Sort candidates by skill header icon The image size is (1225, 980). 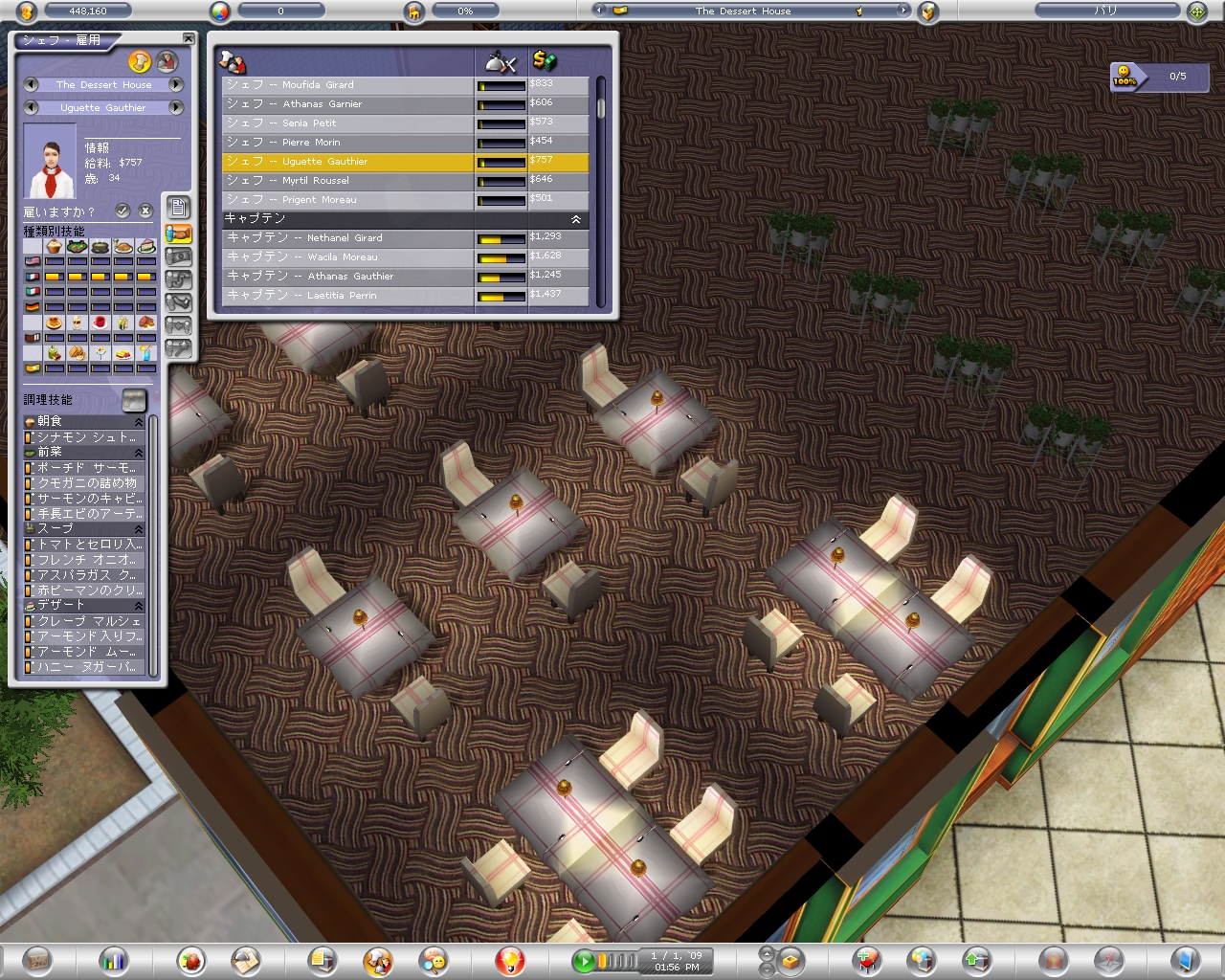[501, 61]
